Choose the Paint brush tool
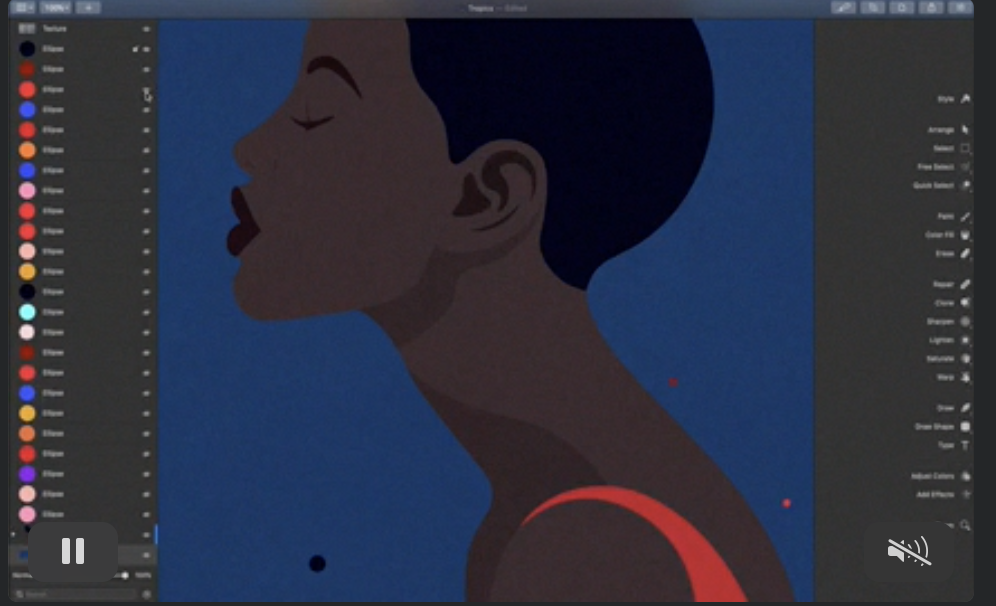This screenshot has width=996, height=606. (965, 216)
